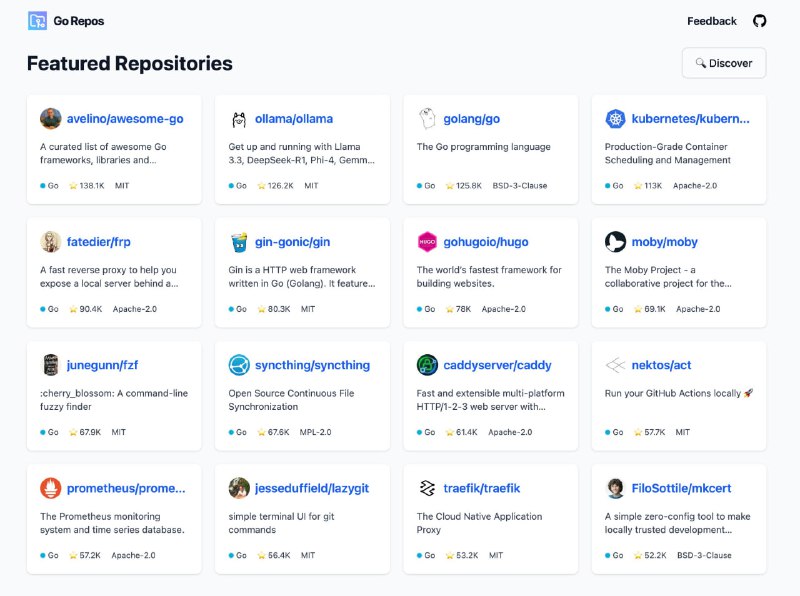Open the fatedier/frp repository link
This screenshot has height=596, width=800.
pyautogui.click(x=98, y=242)
